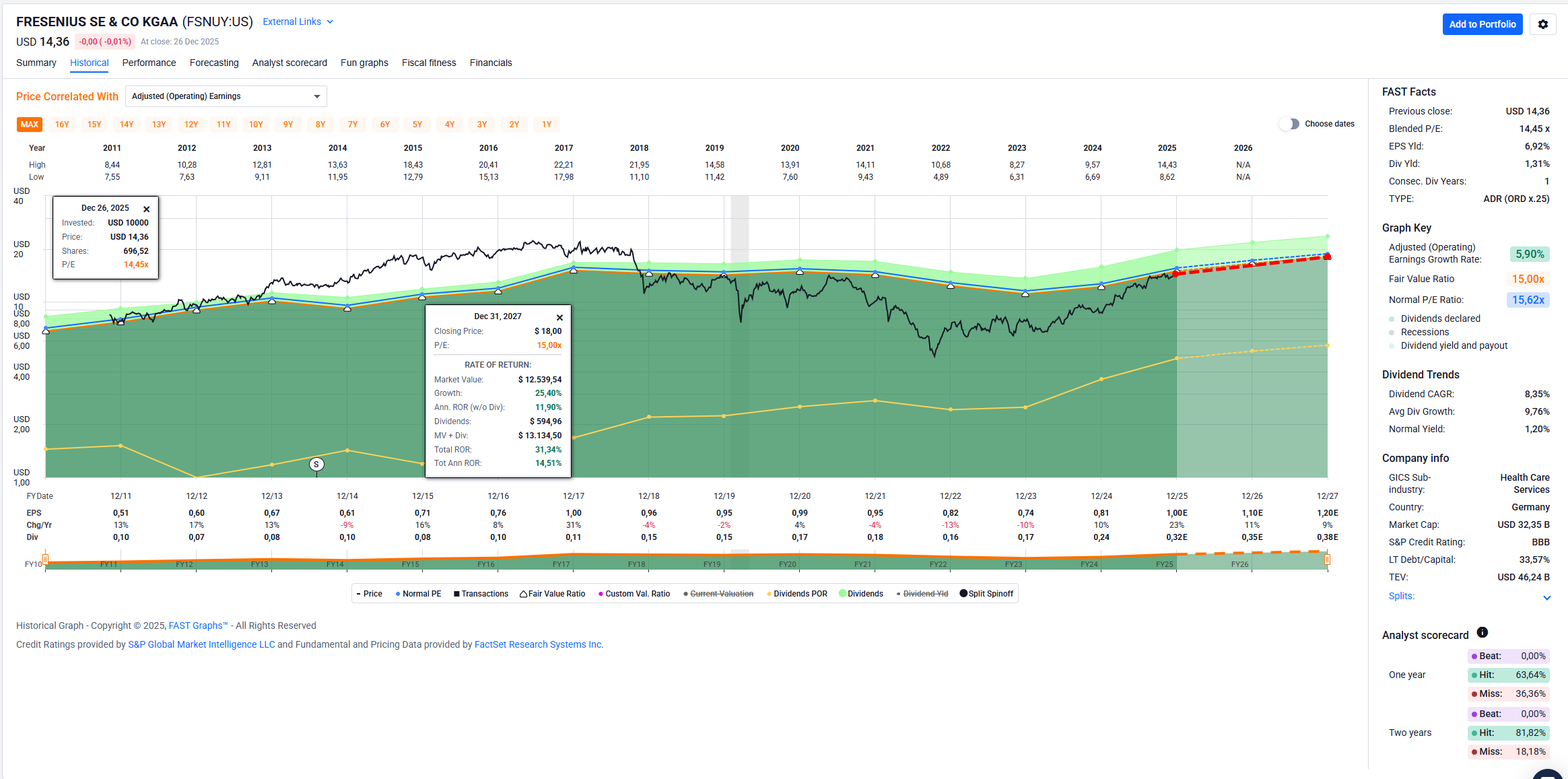The height and width of the screenshot is (779, 1568).
Task: Expand the External Links menu
Action: [x=298, y=22]
